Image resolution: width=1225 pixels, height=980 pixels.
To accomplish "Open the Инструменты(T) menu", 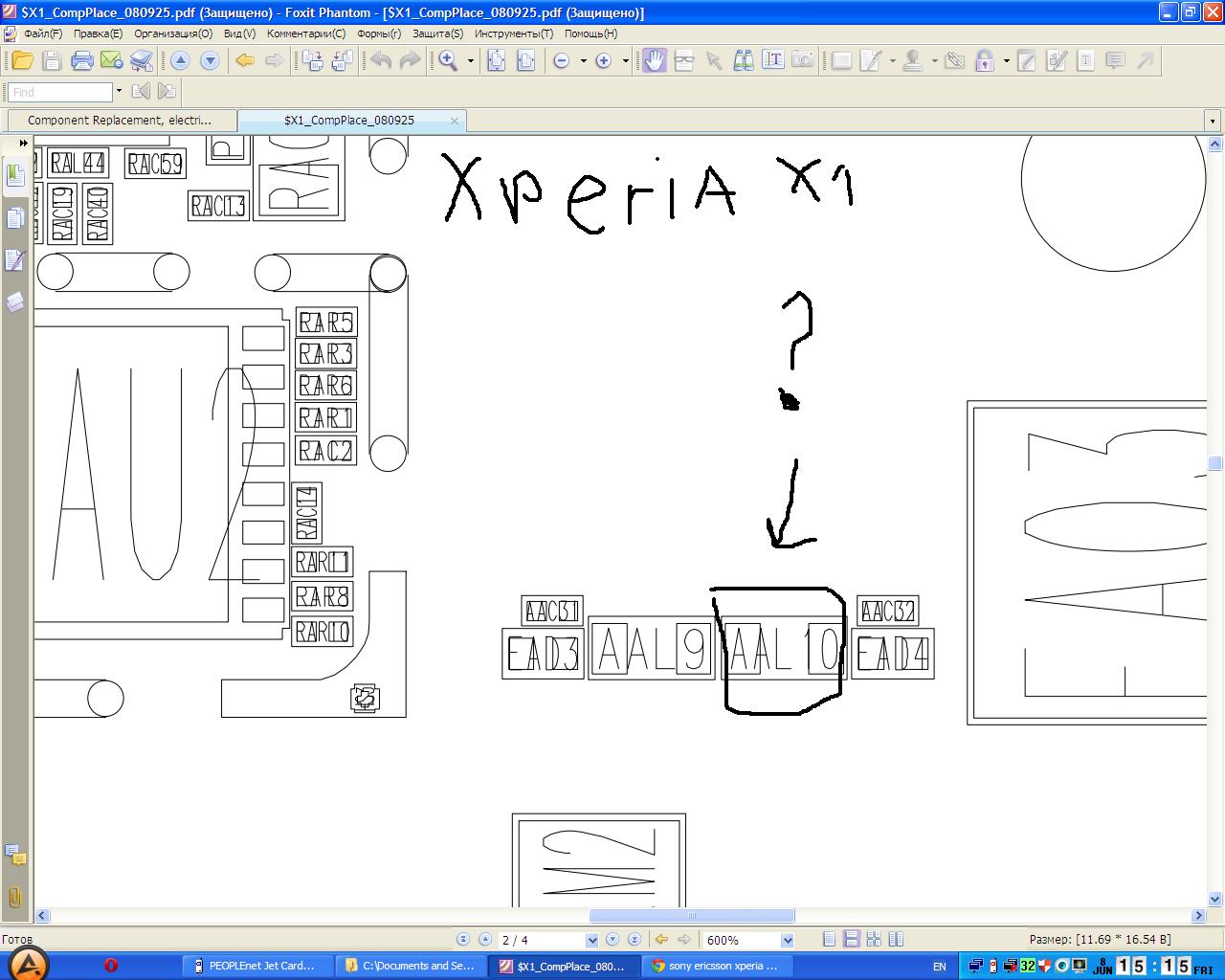I will [x=514, y=33].
